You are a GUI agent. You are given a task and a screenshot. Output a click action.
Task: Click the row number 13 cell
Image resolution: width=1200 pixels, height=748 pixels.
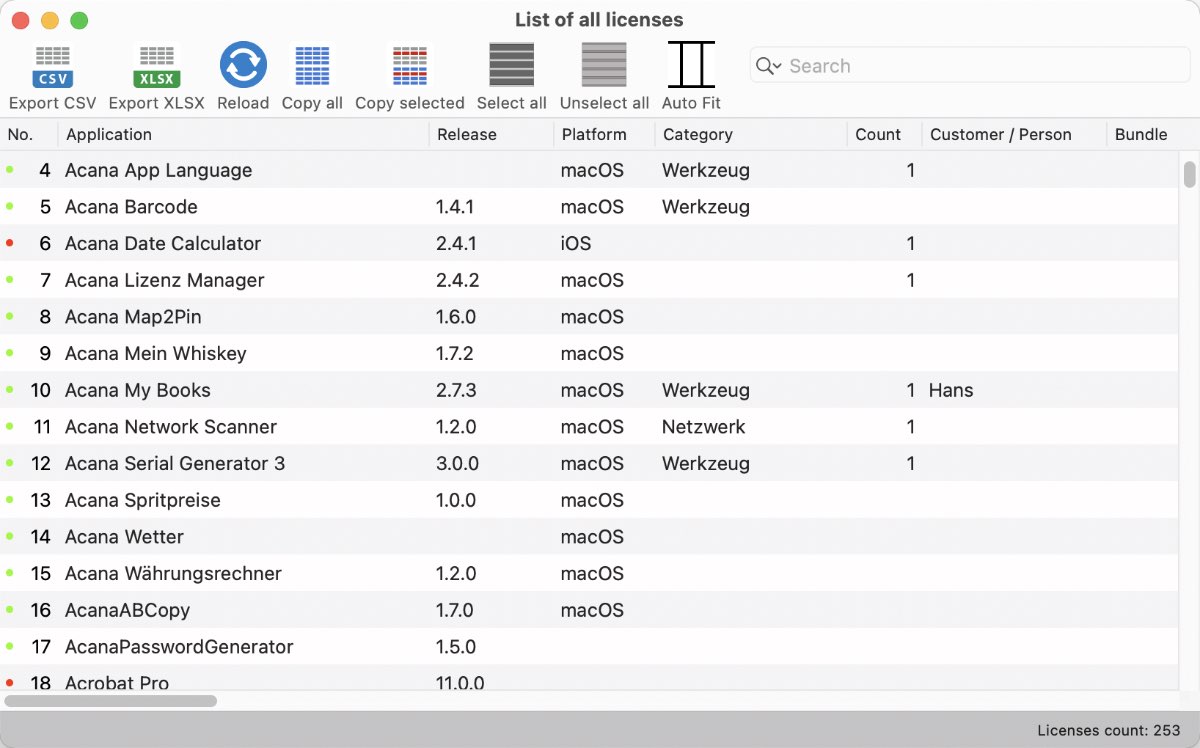click(x=41, y=500)
